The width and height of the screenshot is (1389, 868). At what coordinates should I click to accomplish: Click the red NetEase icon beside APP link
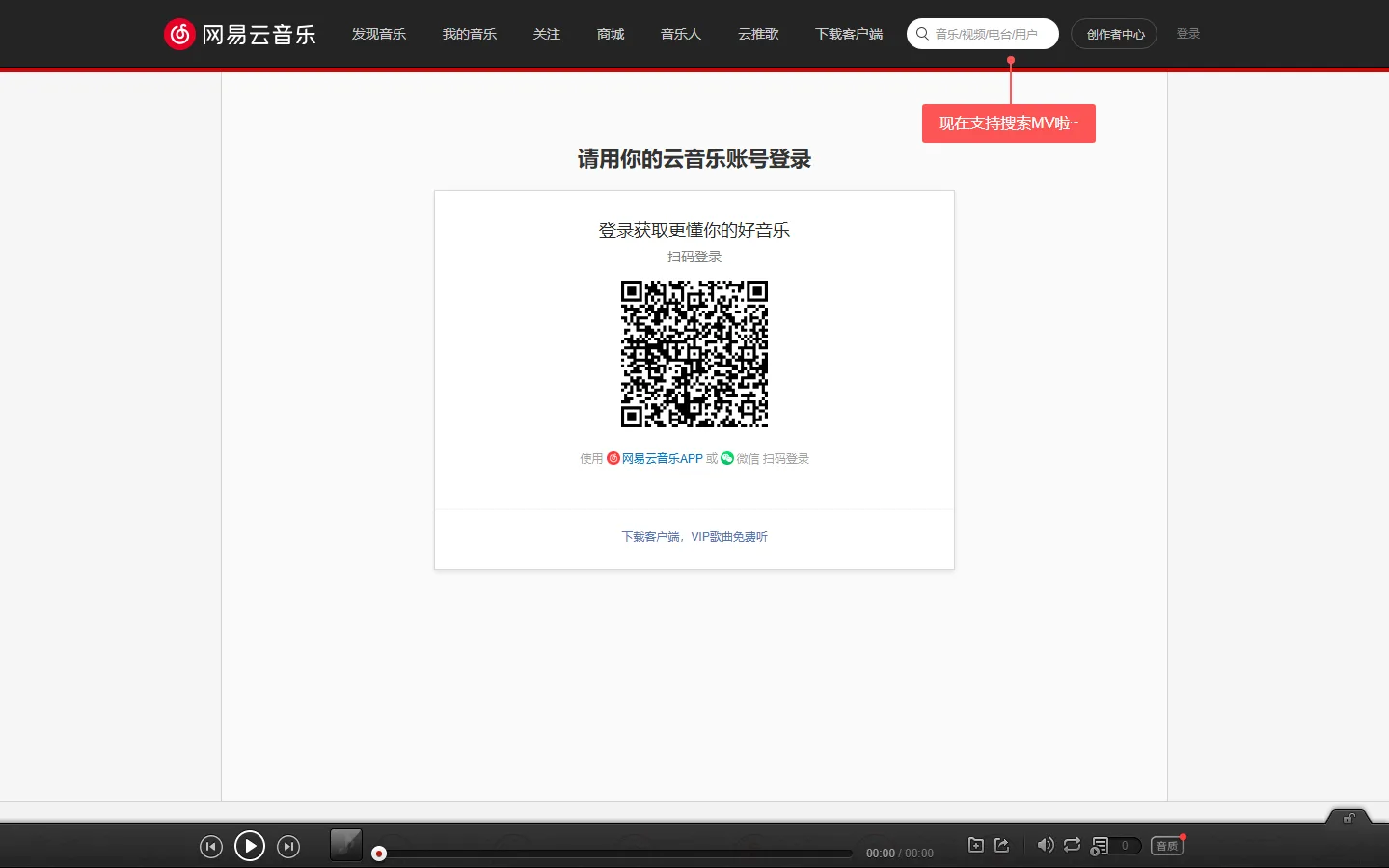[613, 459]
